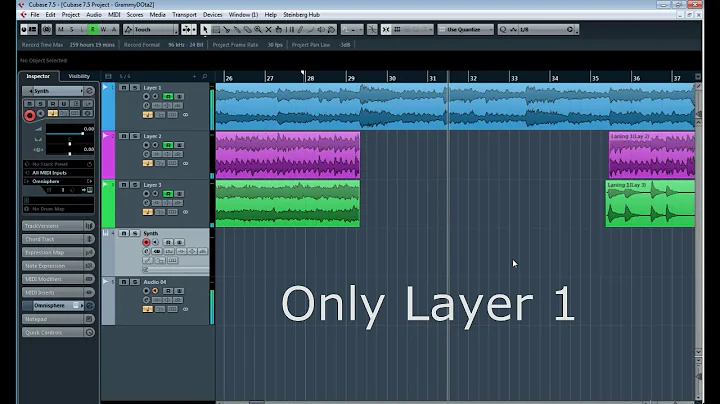
Task: Select the Mute X tool
Action: point(269,29)
